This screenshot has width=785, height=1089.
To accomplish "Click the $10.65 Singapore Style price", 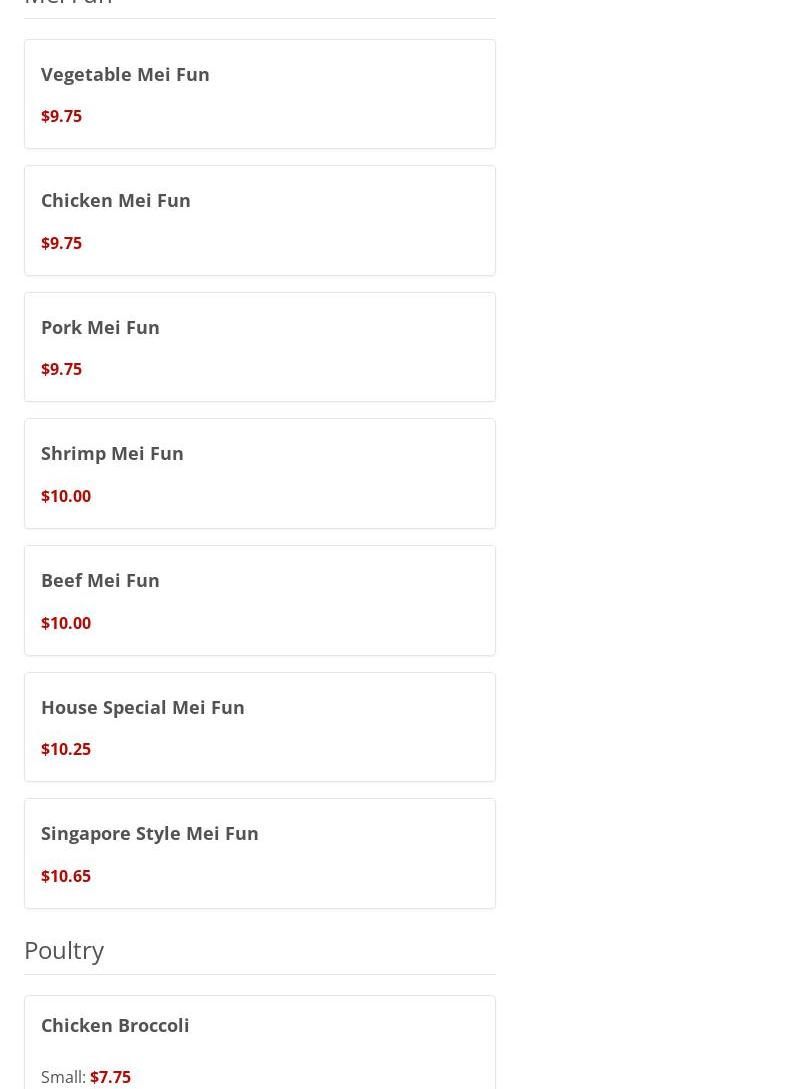I will 66,876.
